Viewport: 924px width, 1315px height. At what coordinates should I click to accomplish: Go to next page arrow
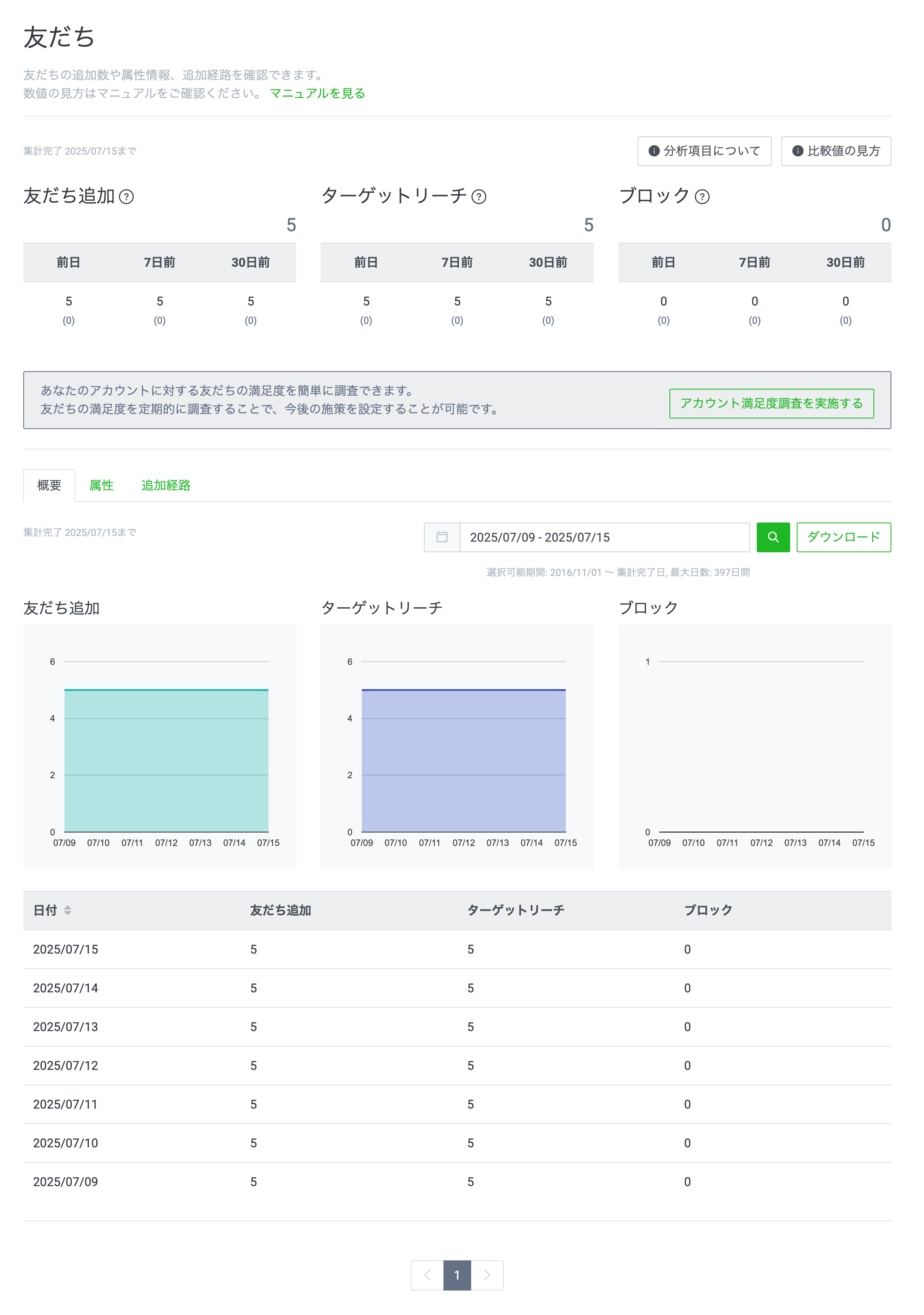tap(487, 1275)
